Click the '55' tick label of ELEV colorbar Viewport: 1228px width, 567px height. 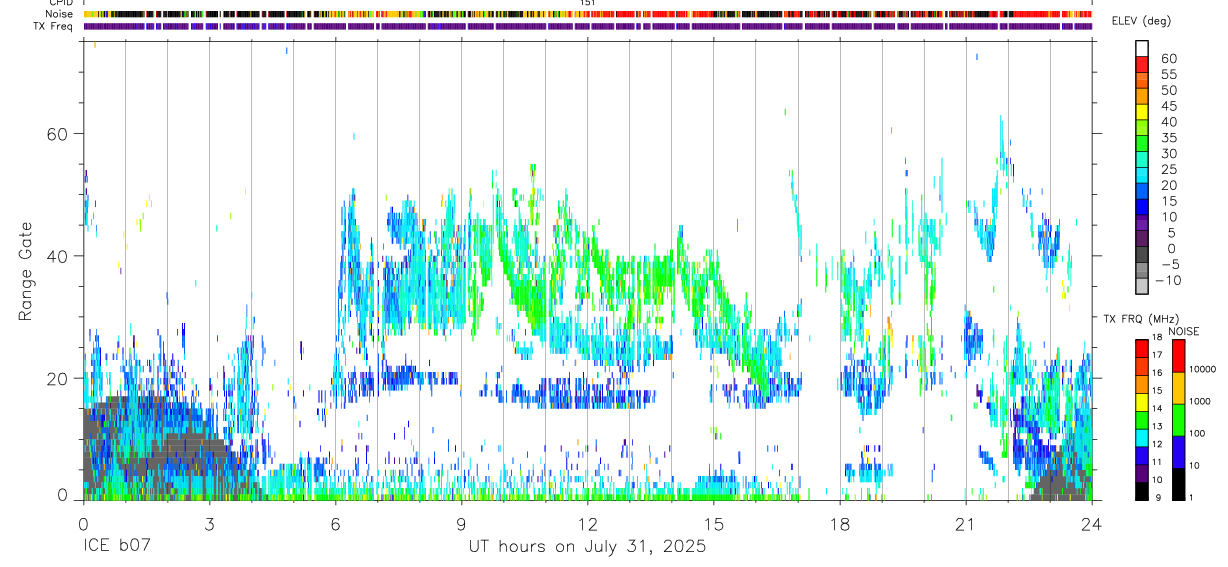(x=1168, y=74)
